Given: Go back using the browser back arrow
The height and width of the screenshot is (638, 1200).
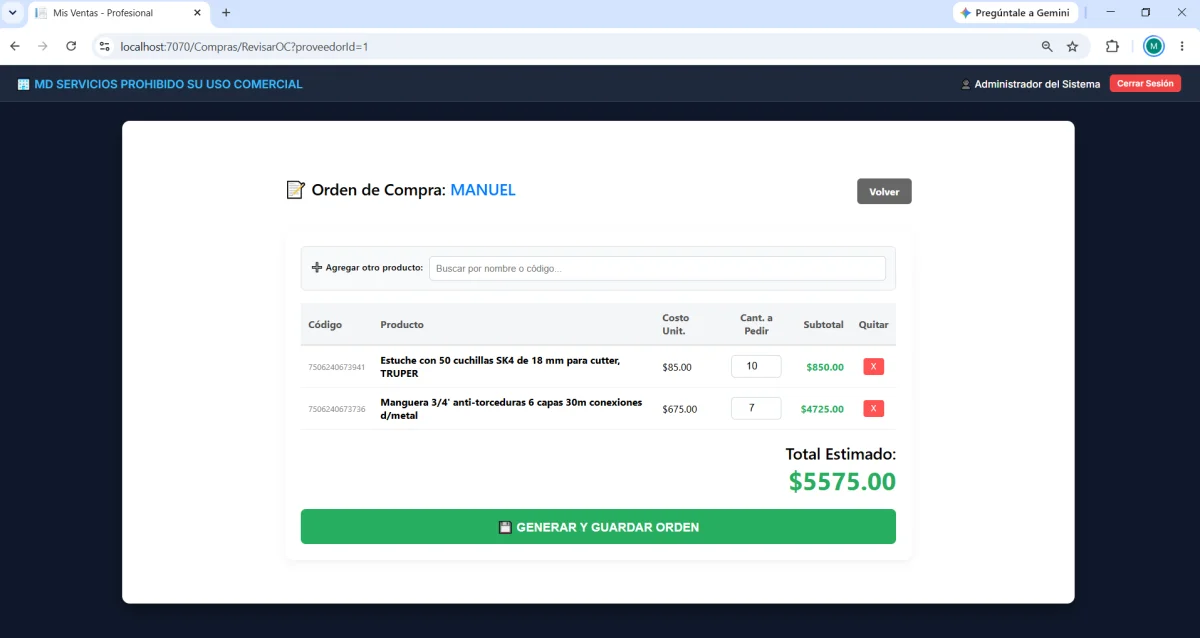Looking at the screenshot, I should point(15,46).
